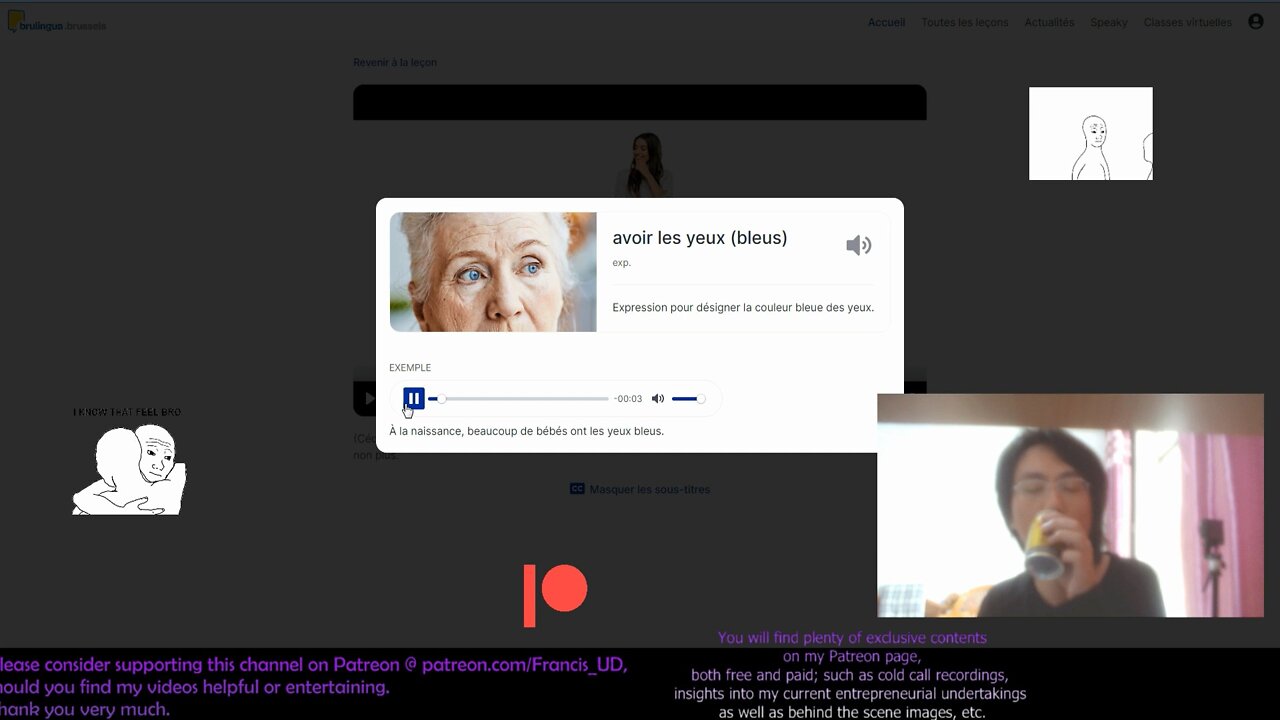This screenshot has width=1280, height=720.
Task: Open 'Classes virtuelles' menu item
Action: [1187, 22]
